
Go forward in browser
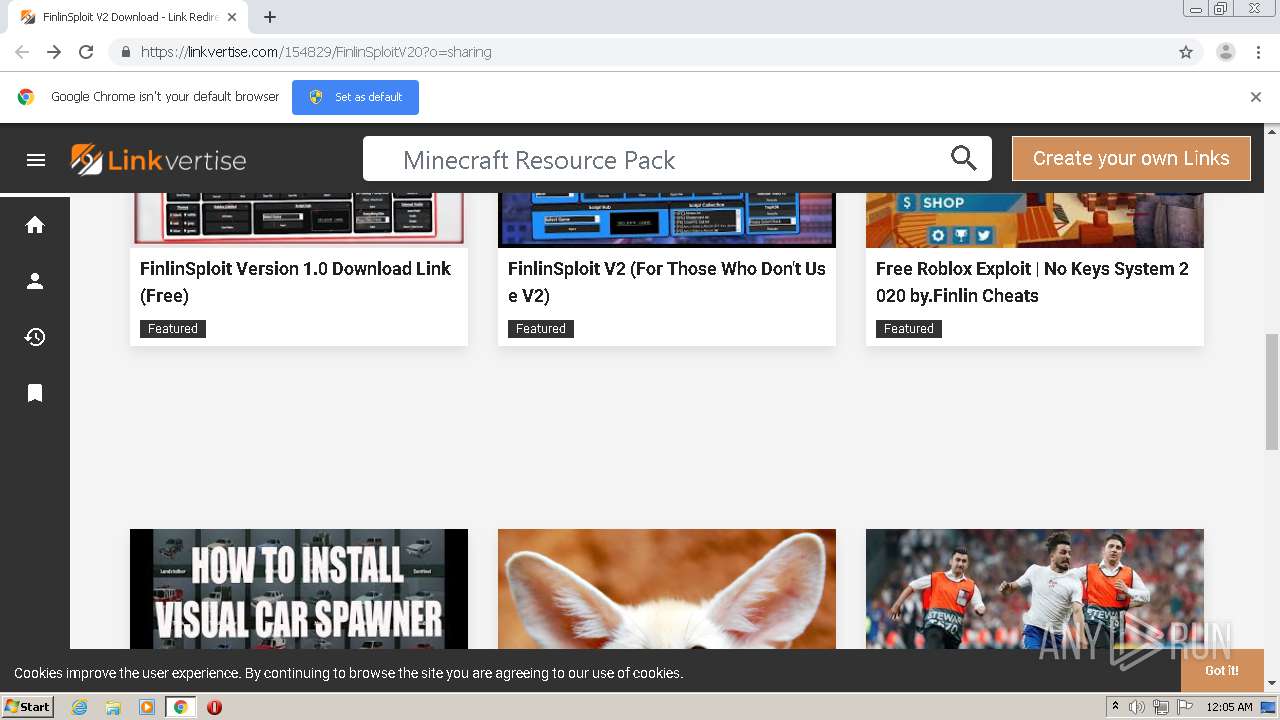(x=54, y=52)
